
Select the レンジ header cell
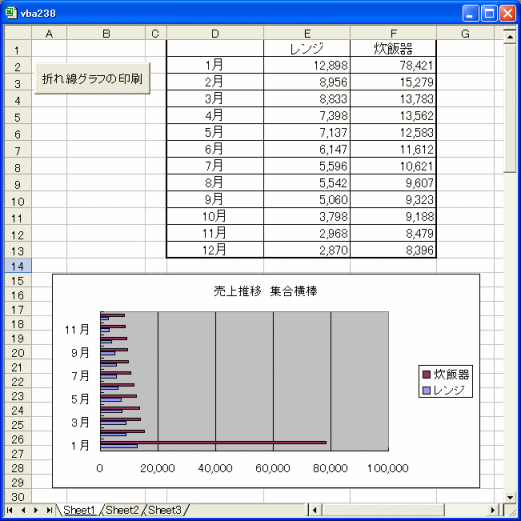[x=307, y=49]
